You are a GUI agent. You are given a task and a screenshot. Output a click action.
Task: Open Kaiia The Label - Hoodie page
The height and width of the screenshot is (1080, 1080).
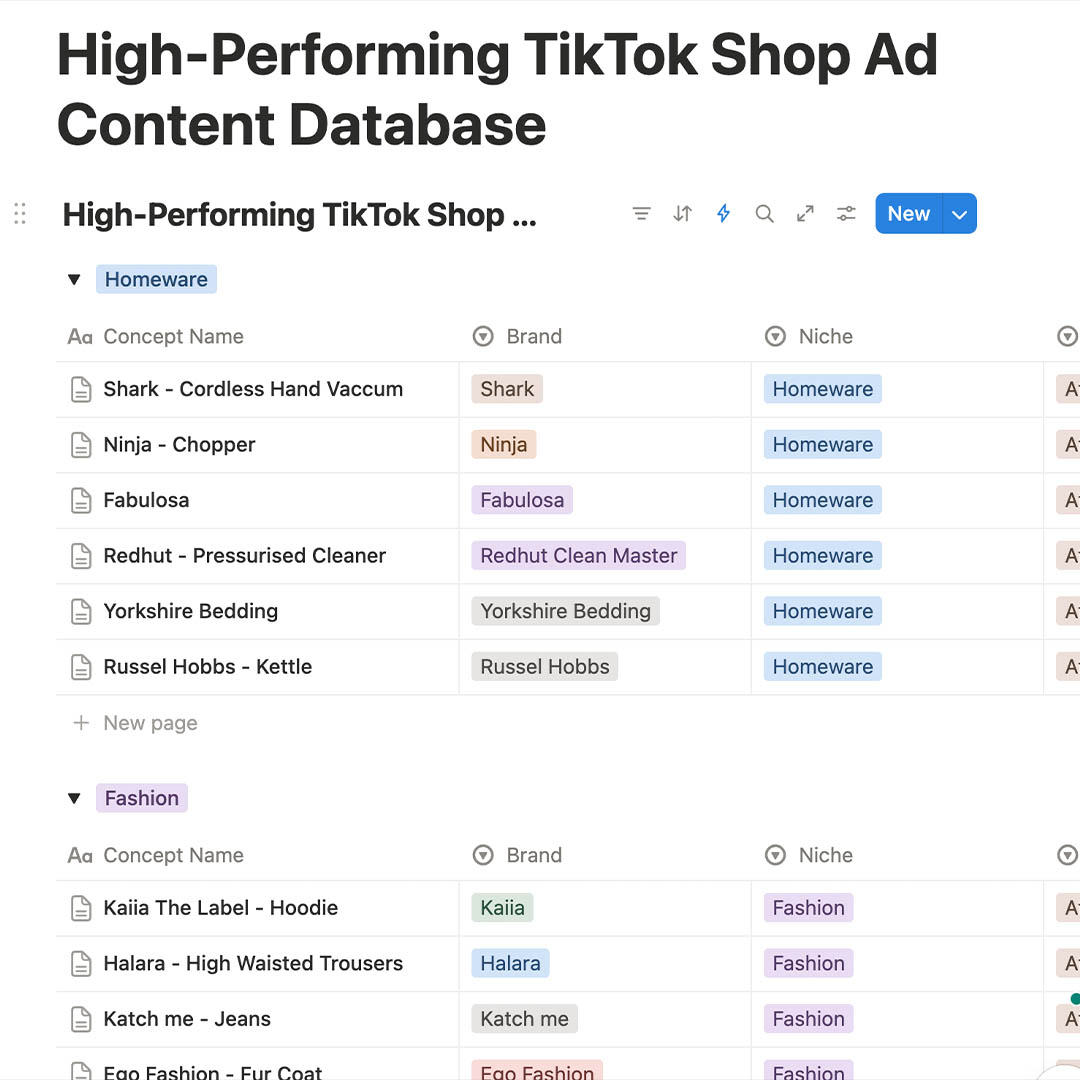220,908
